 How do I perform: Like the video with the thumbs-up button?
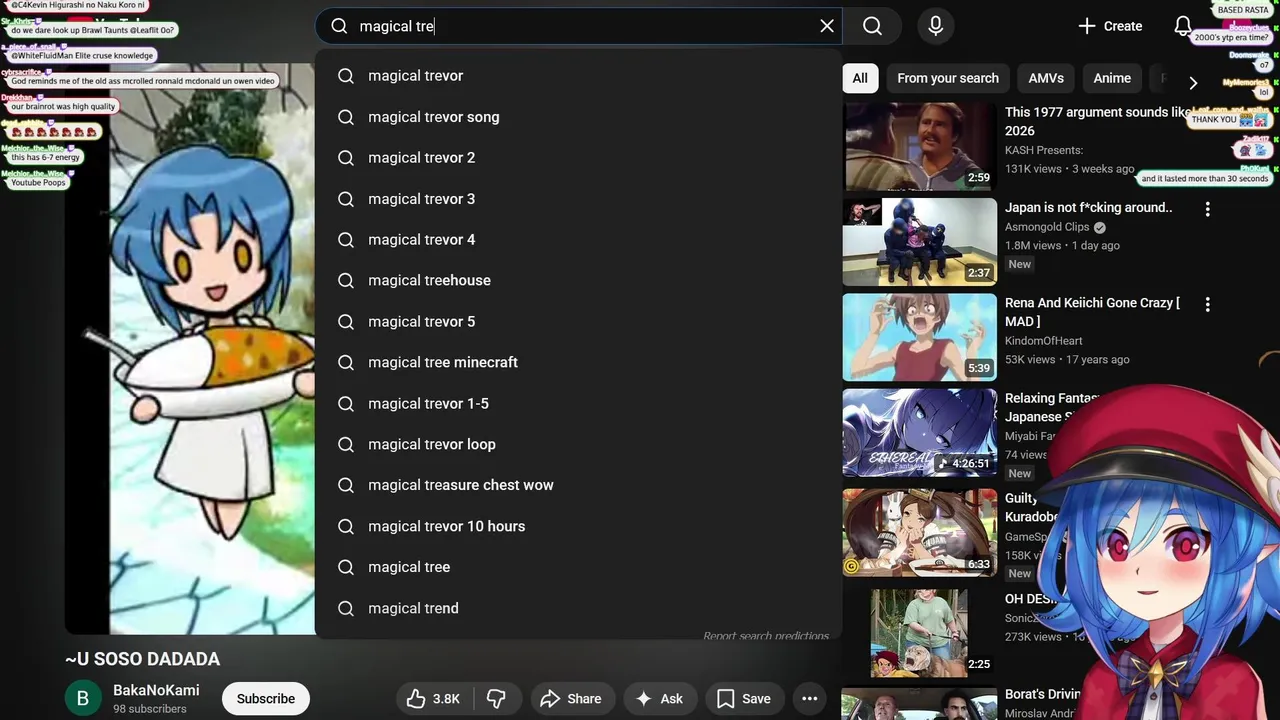pos(433,699)
